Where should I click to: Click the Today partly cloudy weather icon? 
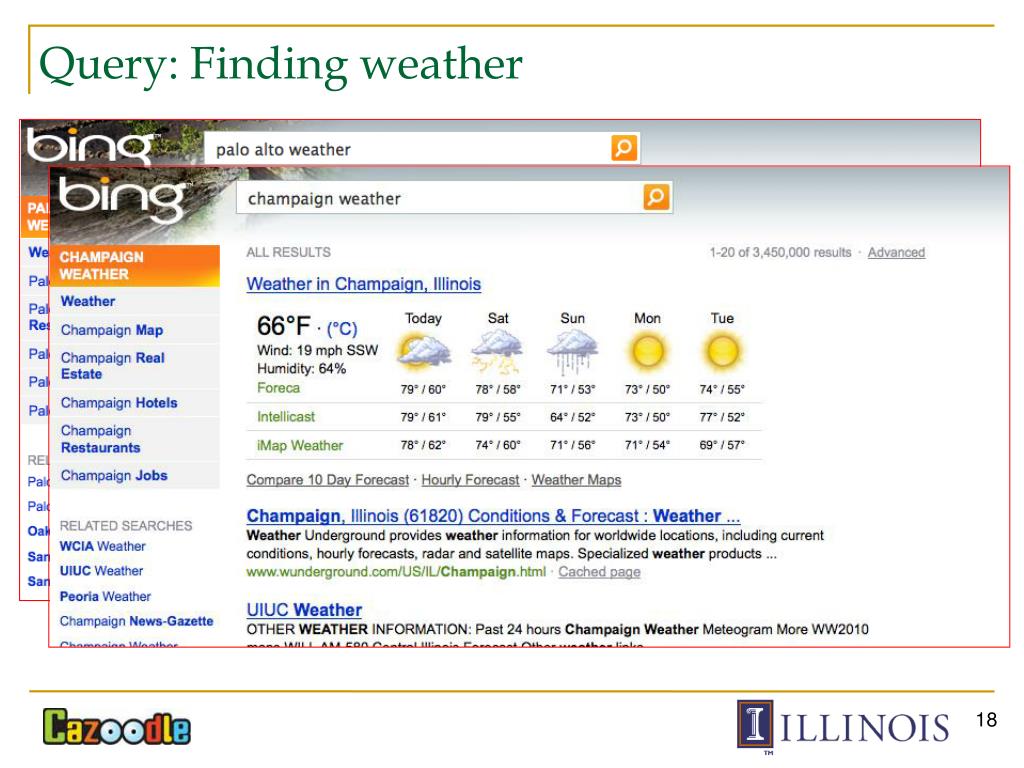[423, 351]
